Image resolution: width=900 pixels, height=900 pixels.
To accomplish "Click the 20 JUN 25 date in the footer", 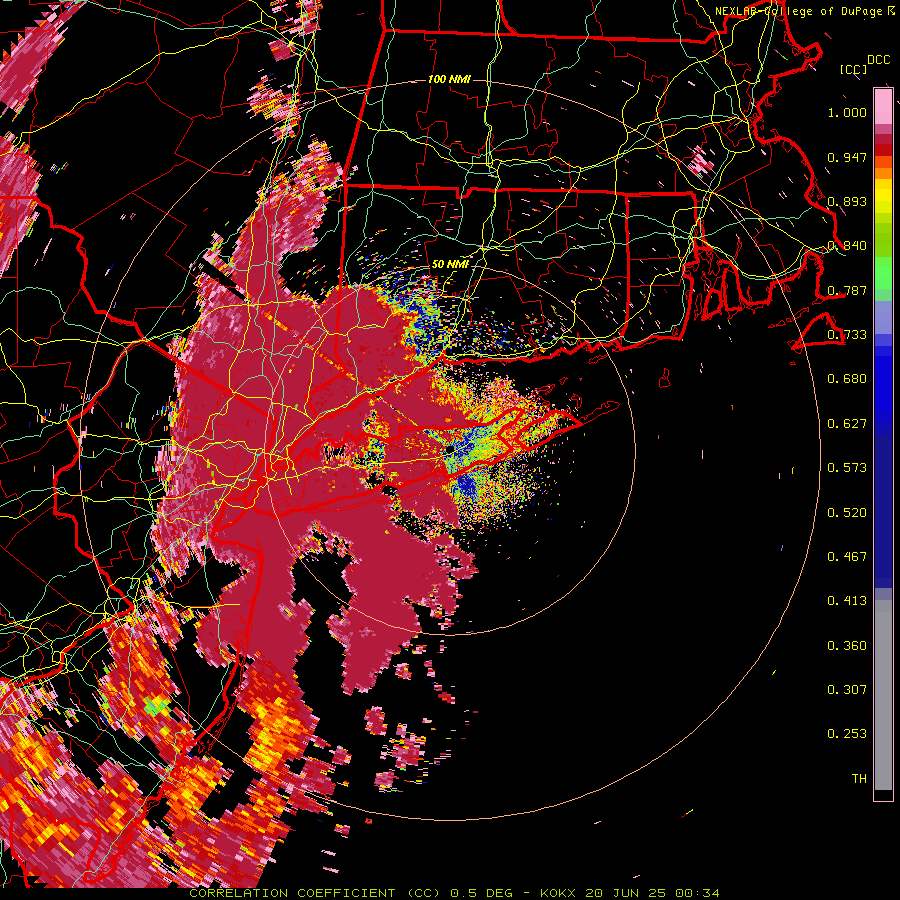I will coord(625,893).
